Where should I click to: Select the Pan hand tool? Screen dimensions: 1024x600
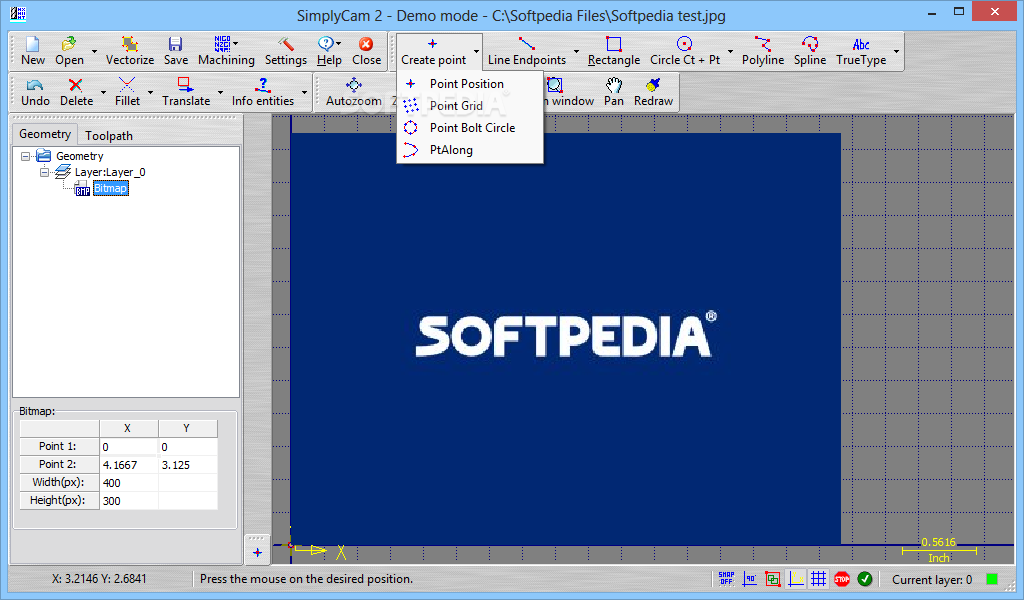coord(613,92)
